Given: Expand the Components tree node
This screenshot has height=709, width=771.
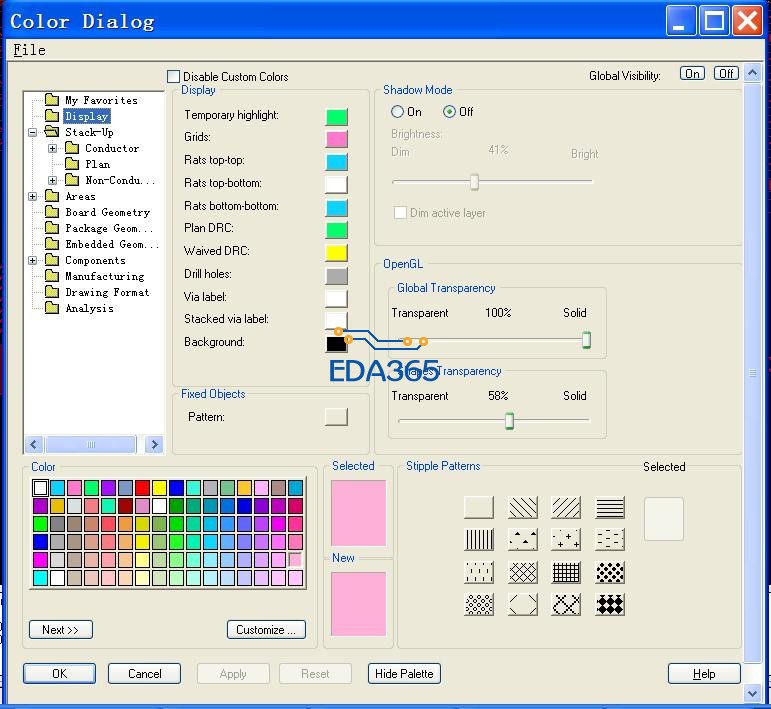Looking at the screenshot, I should pyautogui.click(x=32, y=261).
